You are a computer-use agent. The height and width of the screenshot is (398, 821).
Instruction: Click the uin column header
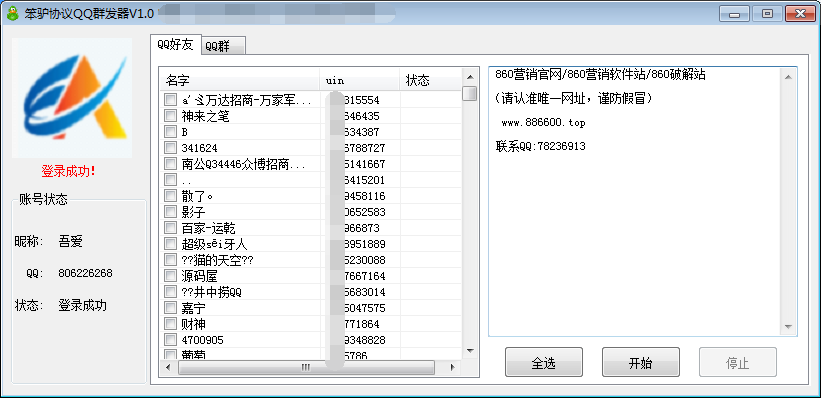[x=360, y=80]
